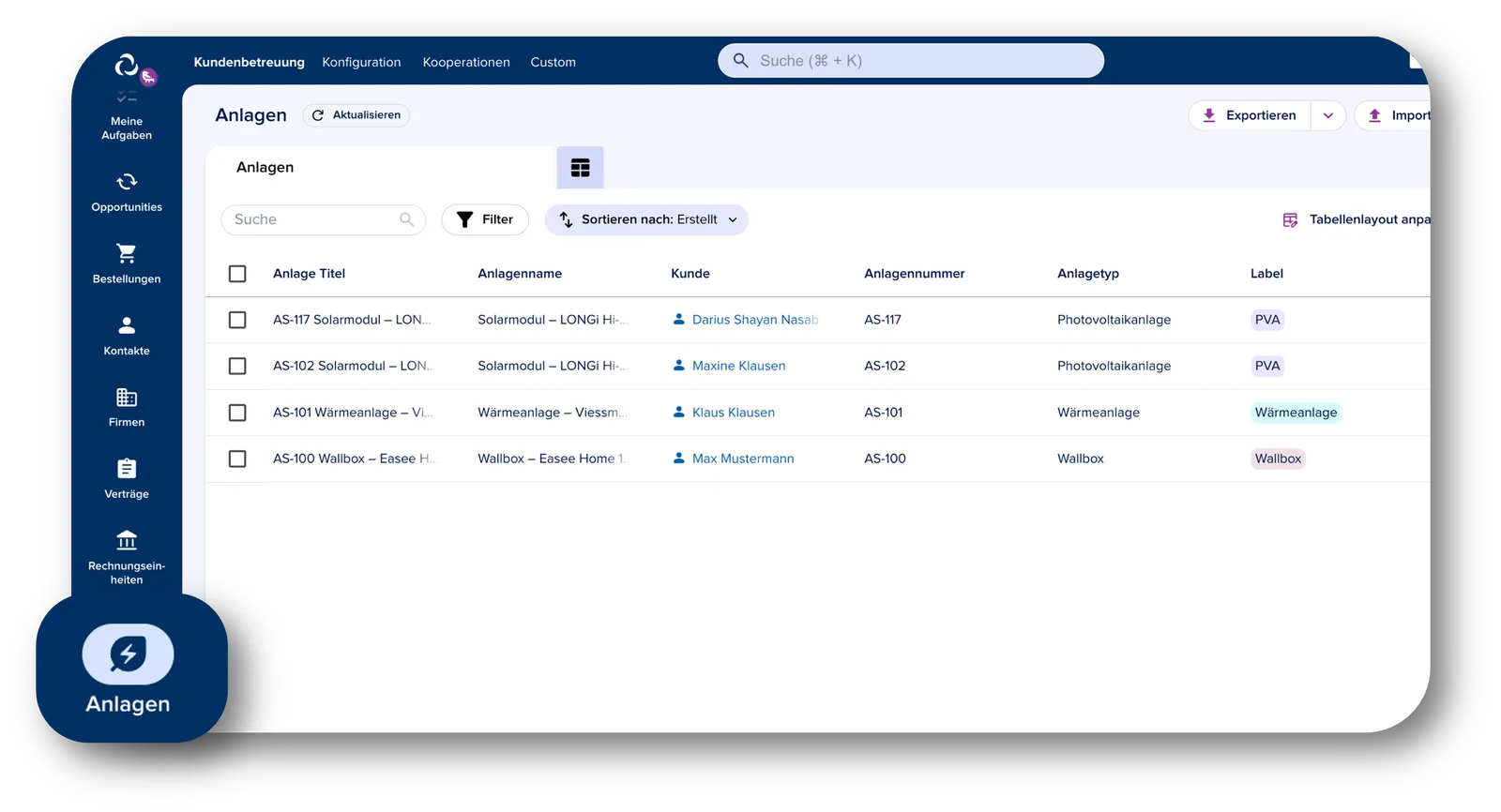Click Anlagenname 'Wallbox – Easee Home' cell
This screenshot has width=1501, height=812.
pyautogui.click(x=553, y=459)
